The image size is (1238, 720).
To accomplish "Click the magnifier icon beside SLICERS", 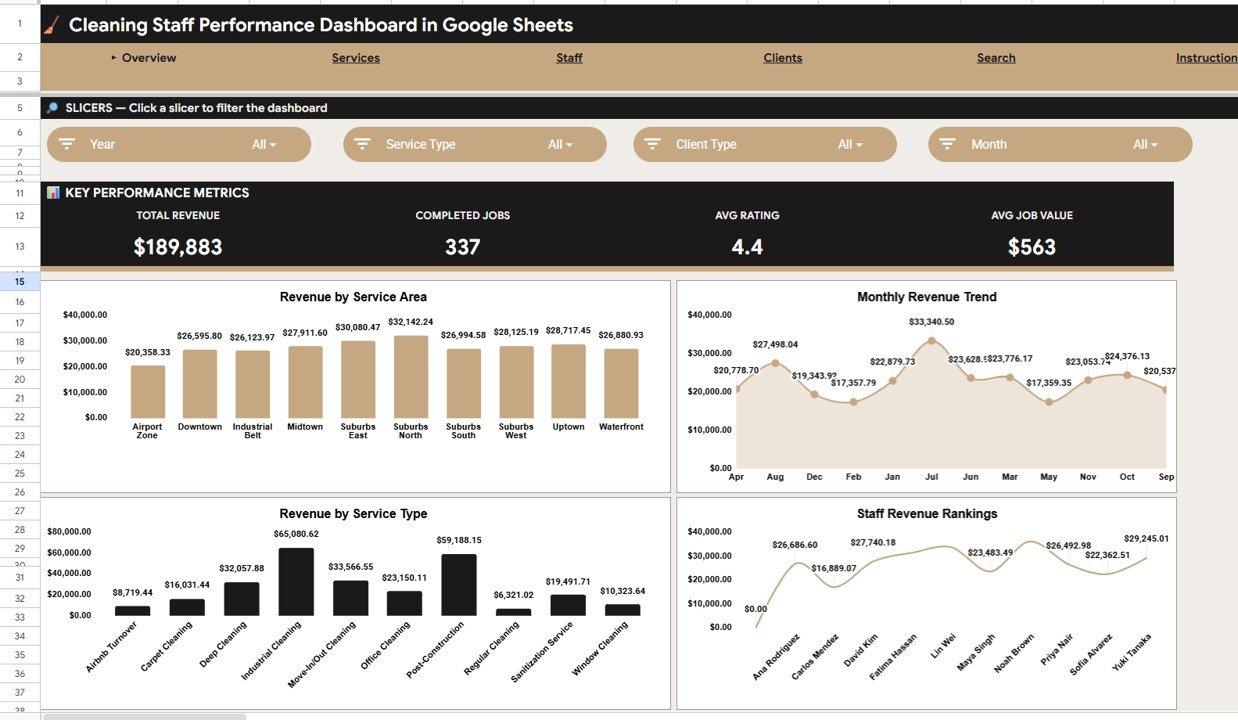I will (x=52, y=108).
